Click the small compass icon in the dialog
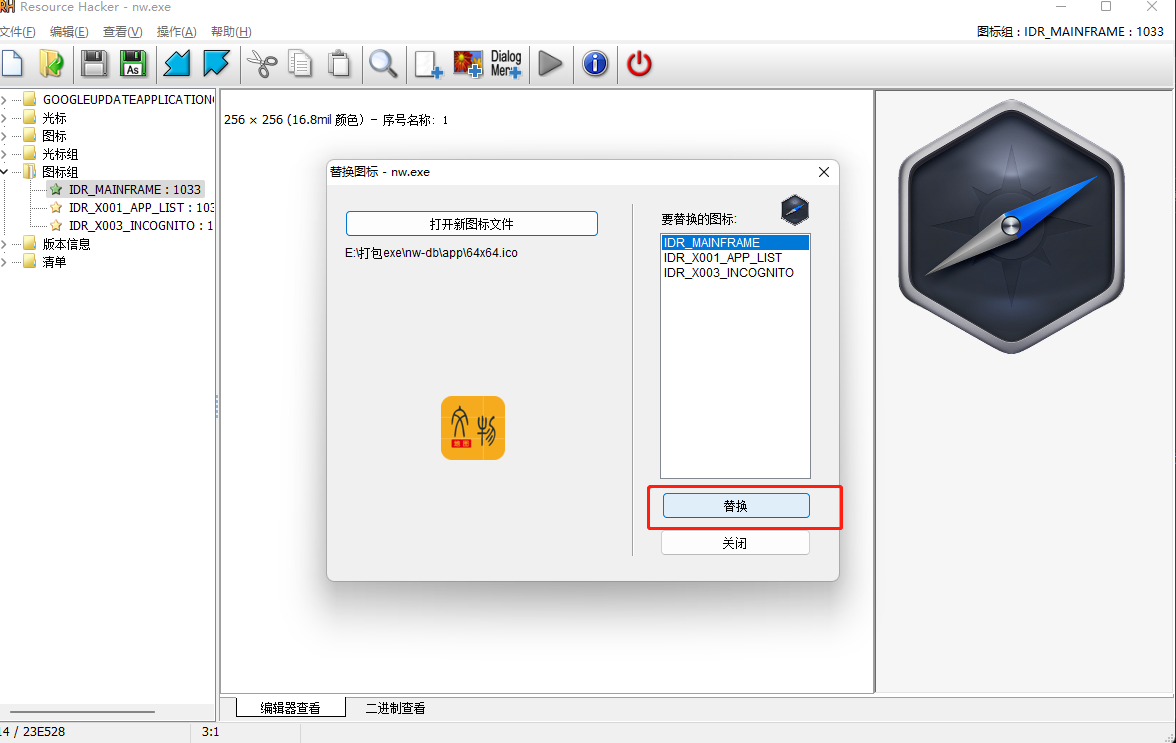 [x=794, y=210]
